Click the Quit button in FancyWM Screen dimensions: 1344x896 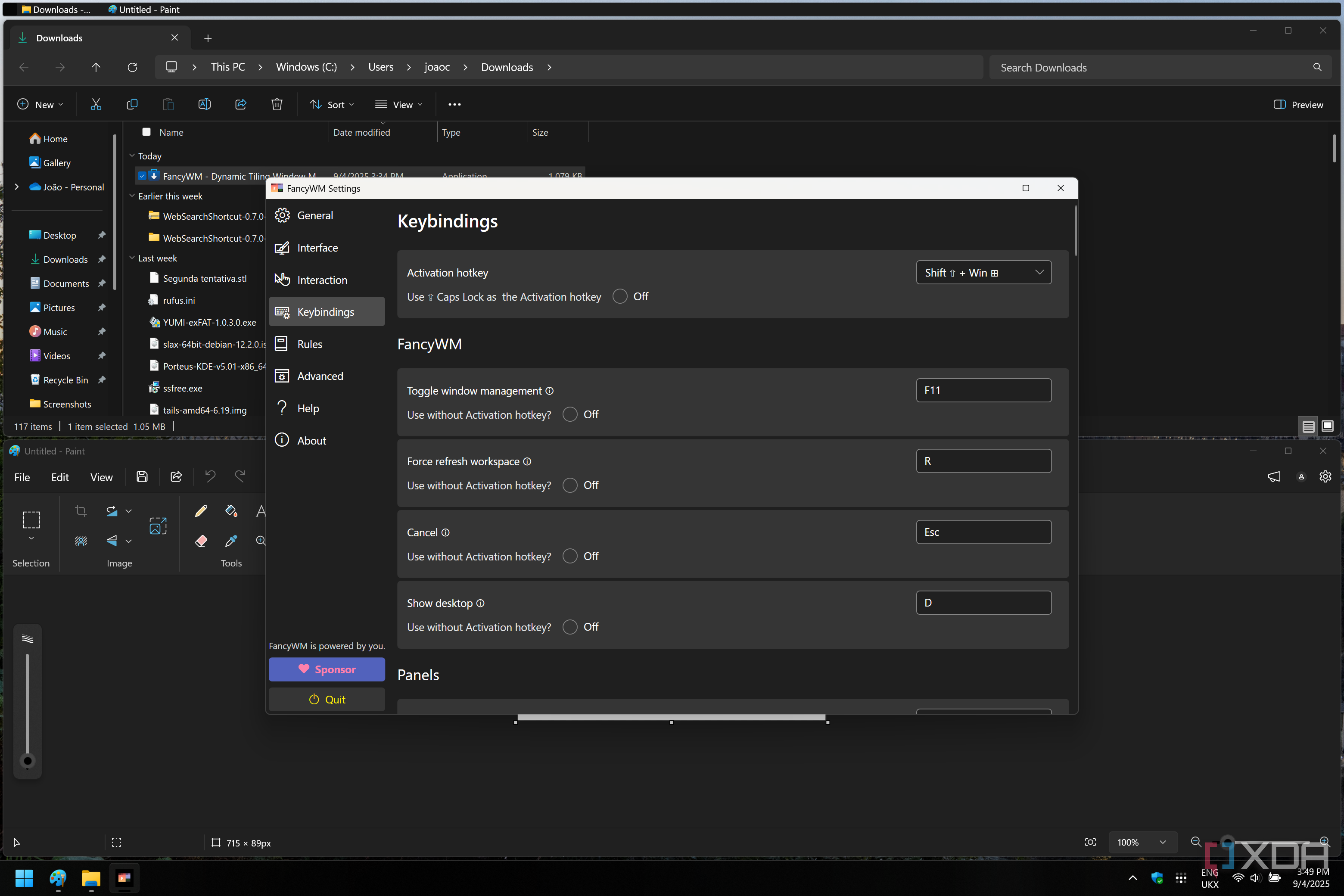(x=327, y=700)
